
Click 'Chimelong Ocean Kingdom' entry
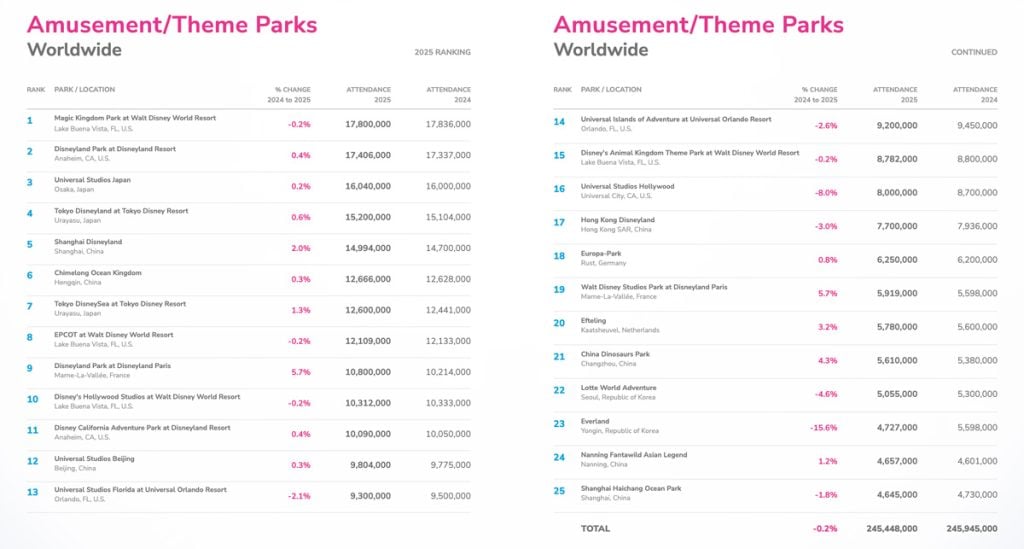[x=97, y=273]
